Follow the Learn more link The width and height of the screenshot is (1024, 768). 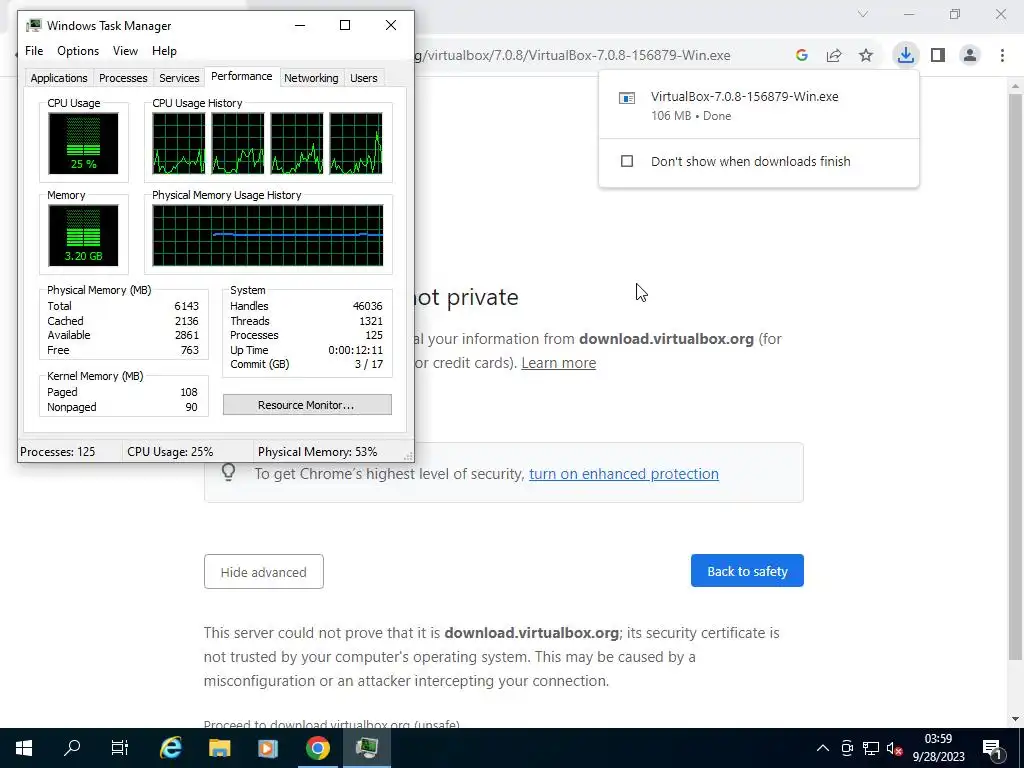coord(558,363)
